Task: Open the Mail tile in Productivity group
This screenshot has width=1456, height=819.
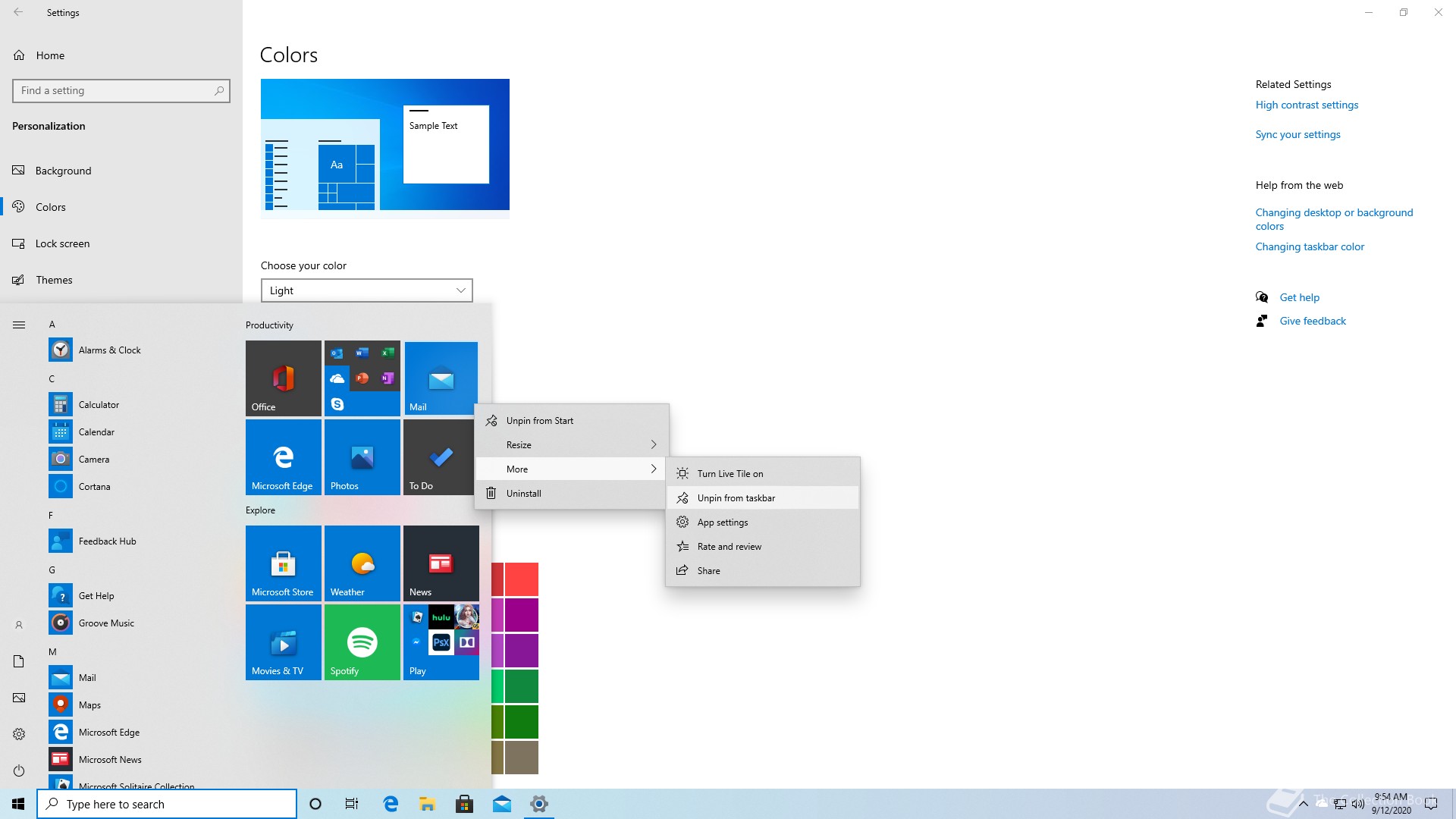Action: point(441,378)
